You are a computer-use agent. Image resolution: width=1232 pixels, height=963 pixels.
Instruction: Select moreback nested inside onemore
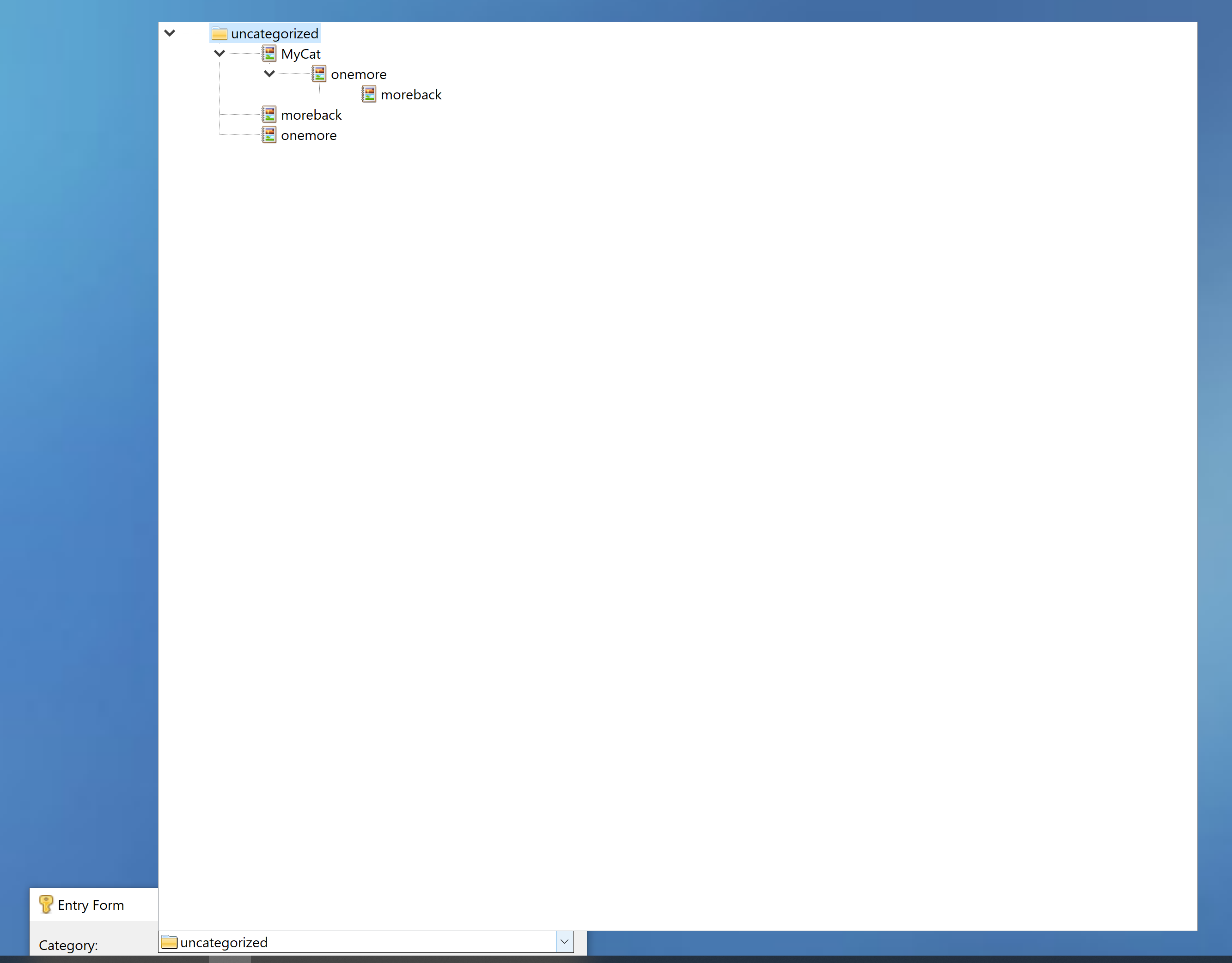[411, 95]
